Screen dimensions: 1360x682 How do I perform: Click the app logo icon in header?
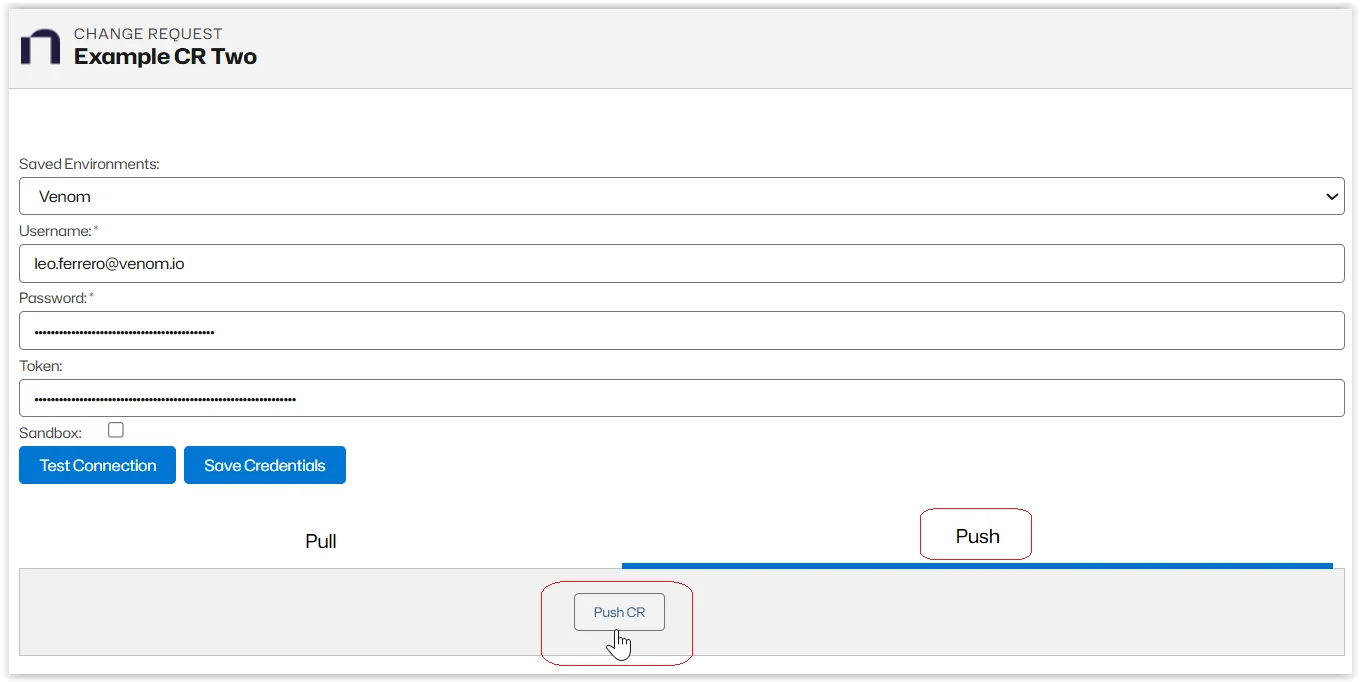[x=40, y=47]
